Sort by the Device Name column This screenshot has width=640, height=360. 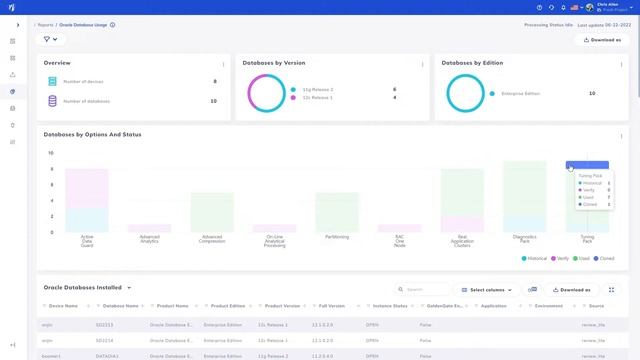pos(63,306)
